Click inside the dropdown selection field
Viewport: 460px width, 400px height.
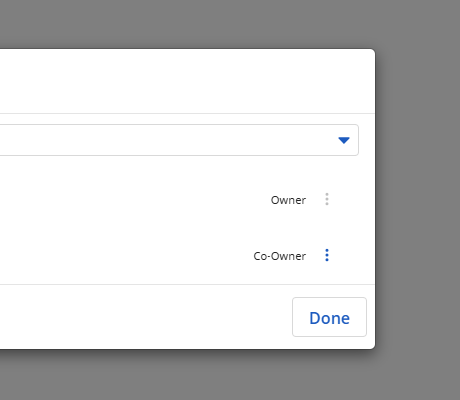point(179,140)
